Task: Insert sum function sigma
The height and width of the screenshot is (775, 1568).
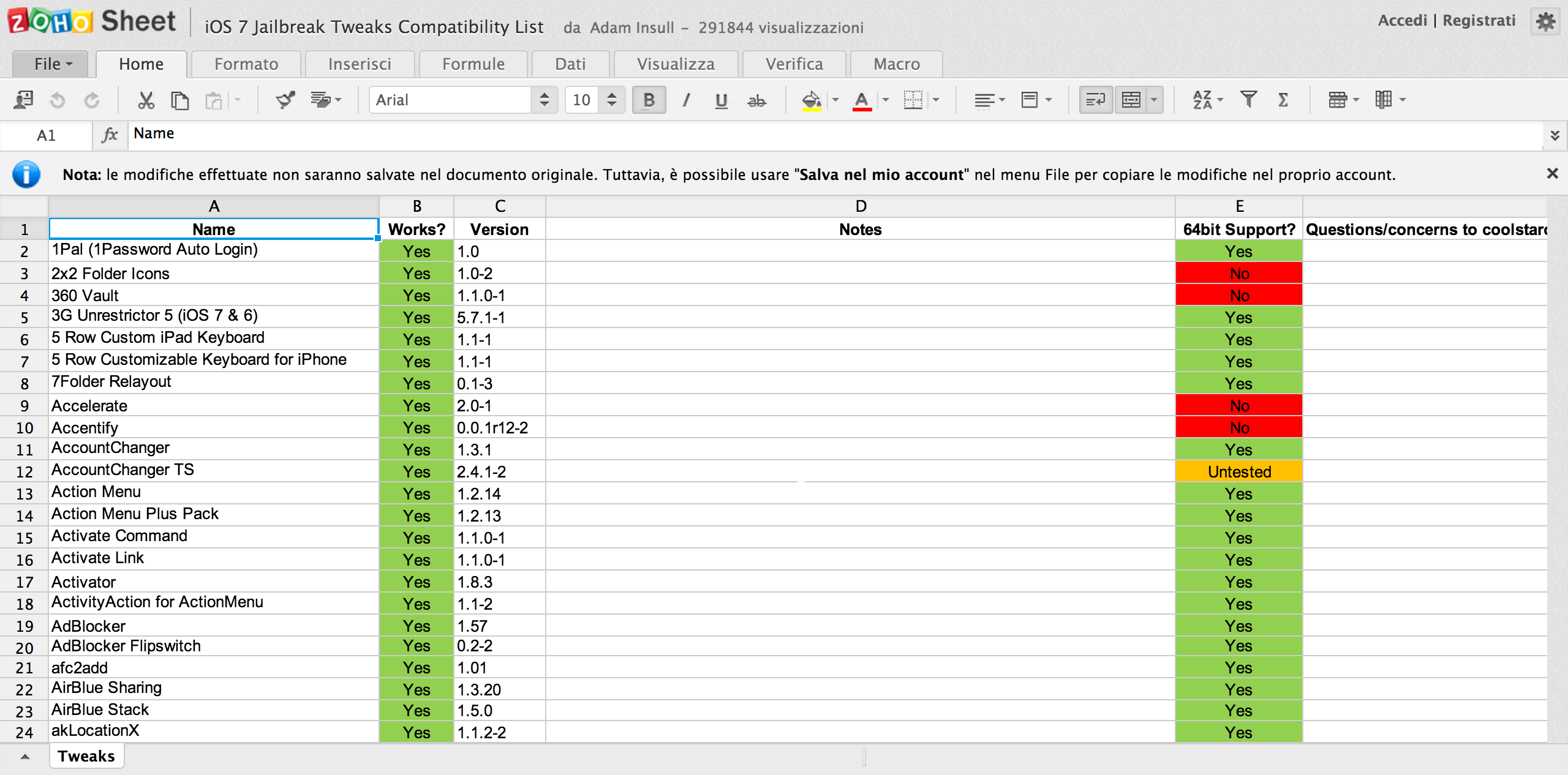Action: pos(1283,100)
